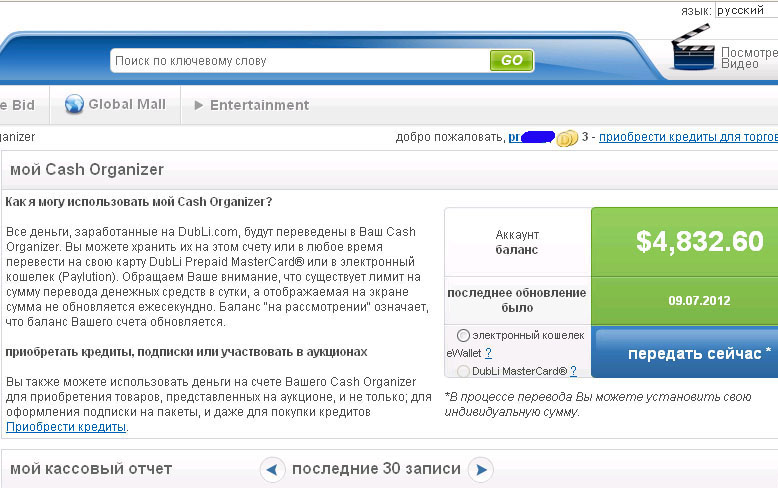Click the передать сейчас button
Image resolution: width=778 pixels, height=488 pixels.
pyautogui.click(x=687, y=353)
